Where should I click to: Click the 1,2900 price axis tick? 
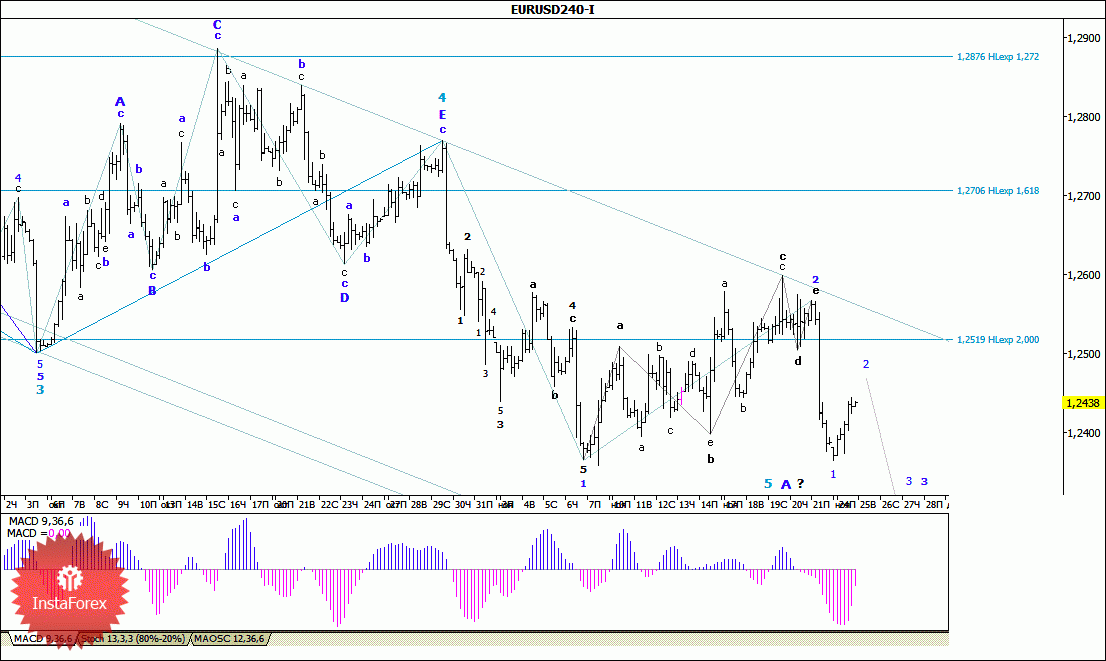pyautogui.click(x=1085, y=38)
